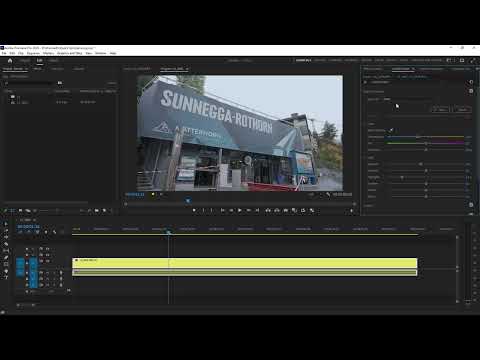This screenshot has width=480, height=360.
Task: Select the Type tool
Action: (6, 278)
